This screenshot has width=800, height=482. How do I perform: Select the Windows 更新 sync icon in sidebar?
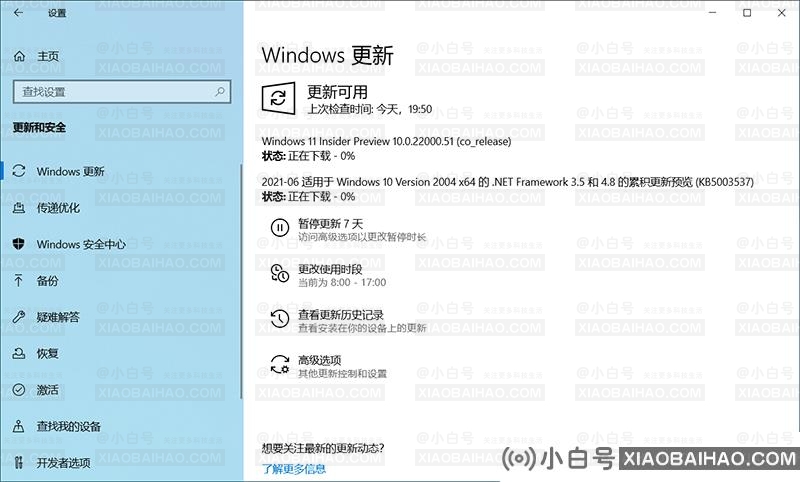point(19,171)
